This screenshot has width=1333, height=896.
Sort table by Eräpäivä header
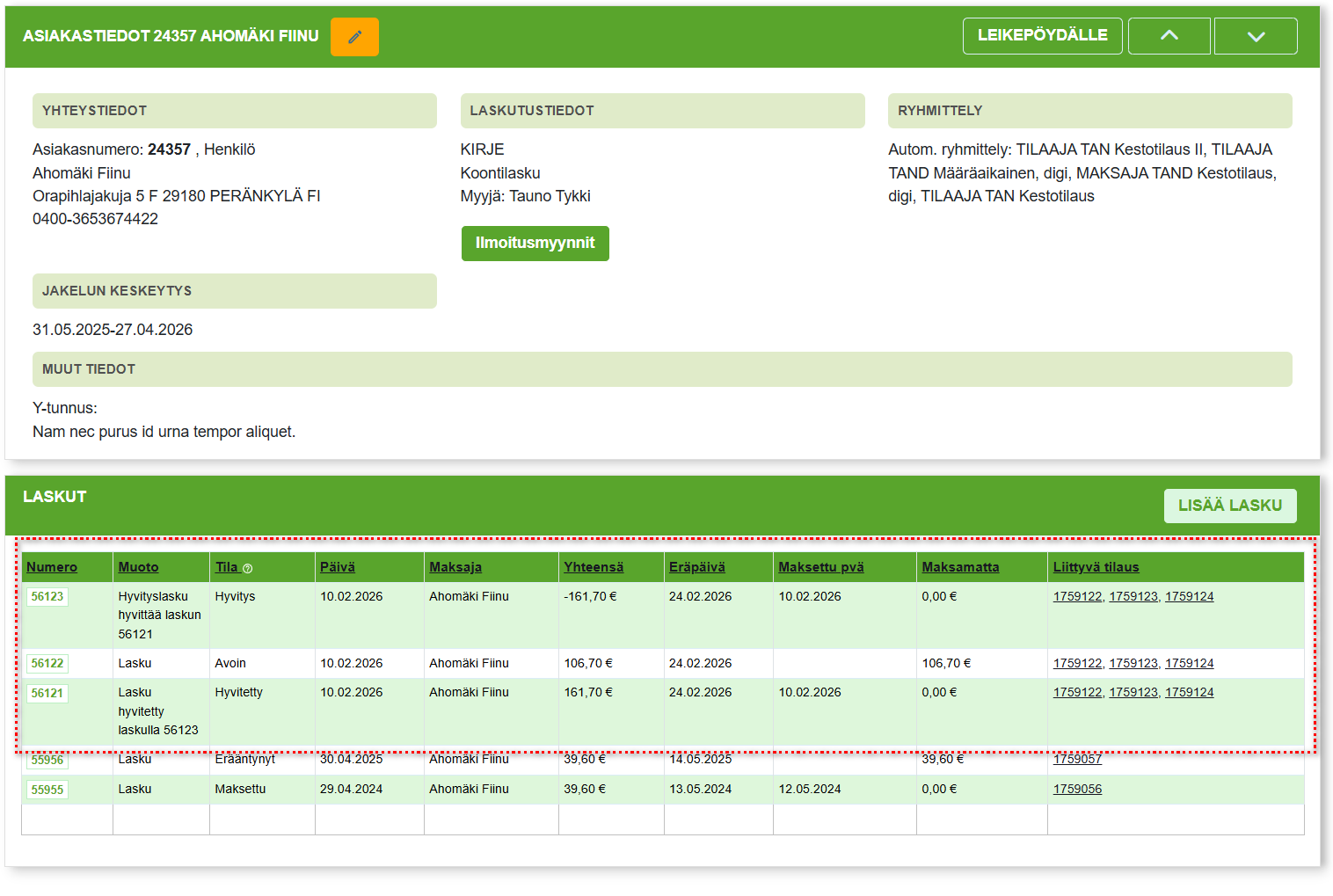click(696, 567)
